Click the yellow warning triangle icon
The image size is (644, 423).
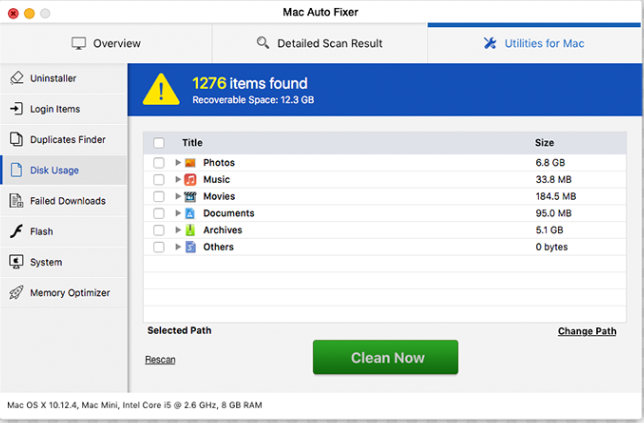(161, 90)
